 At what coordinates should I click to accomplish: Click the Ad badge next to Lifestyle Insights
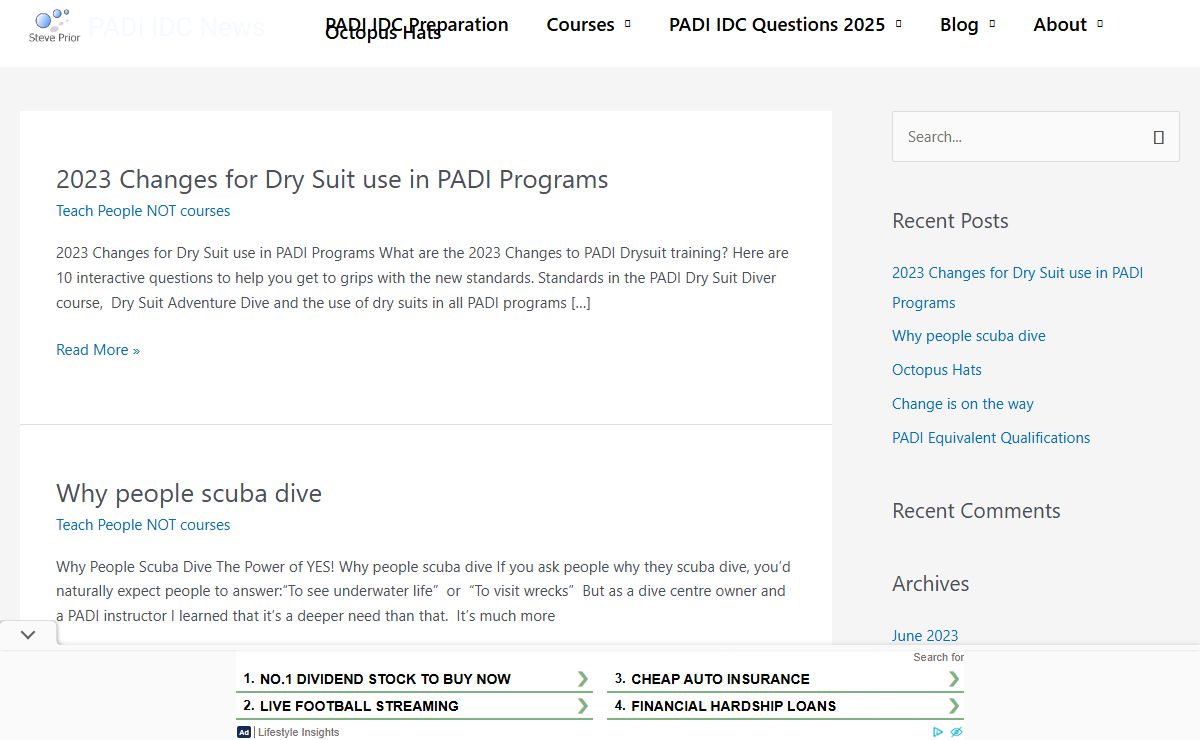[244, 732]
